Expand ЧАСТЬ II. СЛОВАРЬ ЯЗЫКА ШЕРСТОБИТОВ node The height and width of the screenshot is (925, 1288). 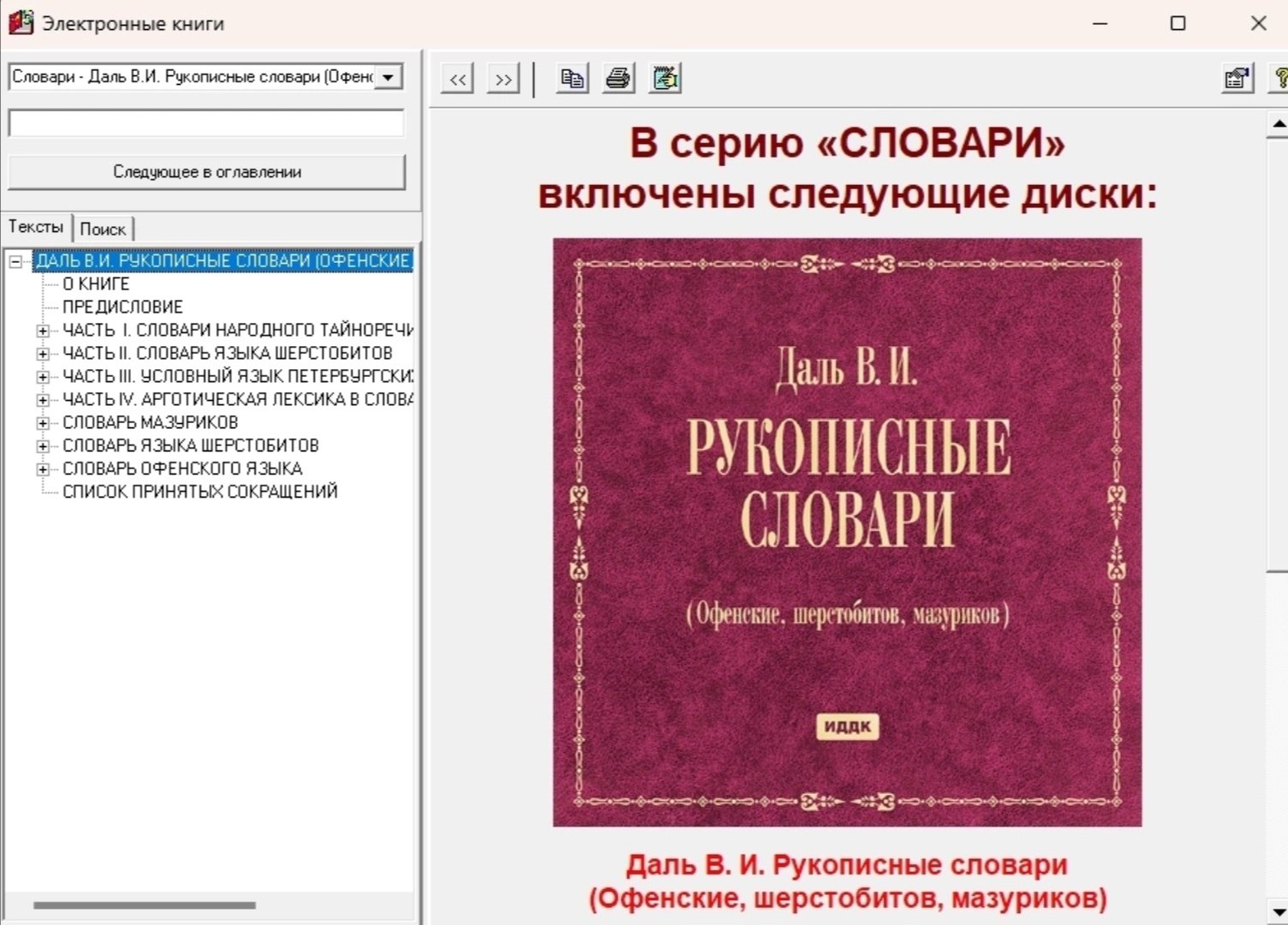point(43,354)
